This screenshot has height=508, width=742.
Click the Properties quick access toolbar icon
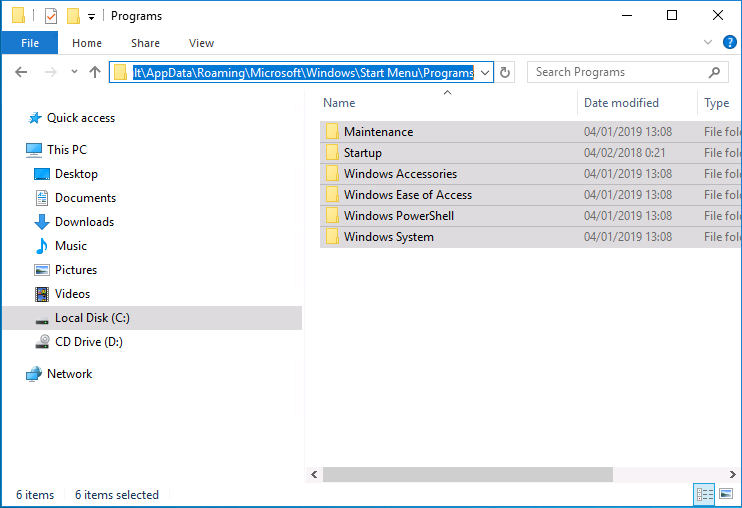click(51, 16)
